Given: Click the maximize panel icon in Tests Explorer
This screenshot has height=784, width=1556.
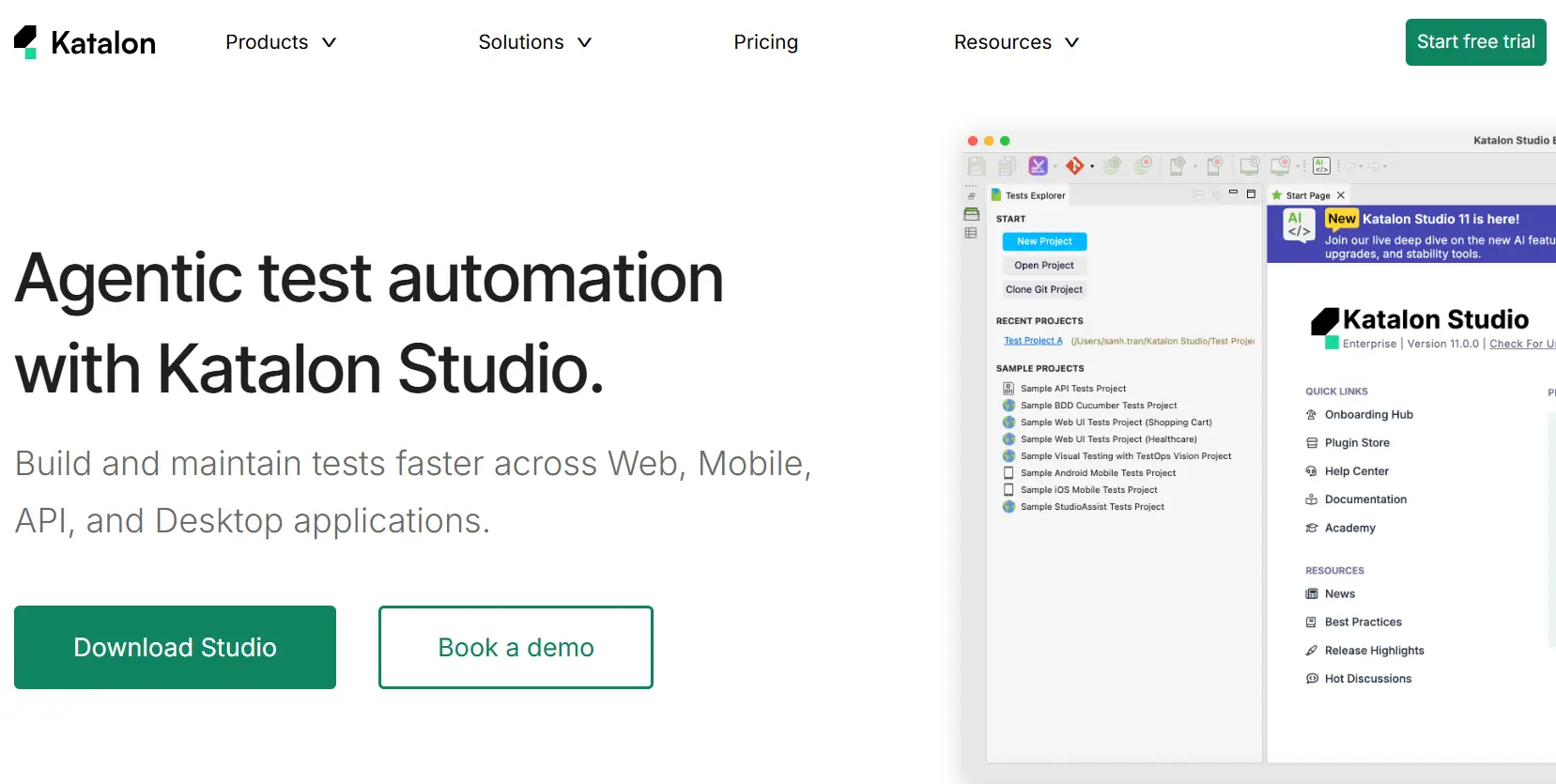Looking at the screenshot, I should point(1251,194).
